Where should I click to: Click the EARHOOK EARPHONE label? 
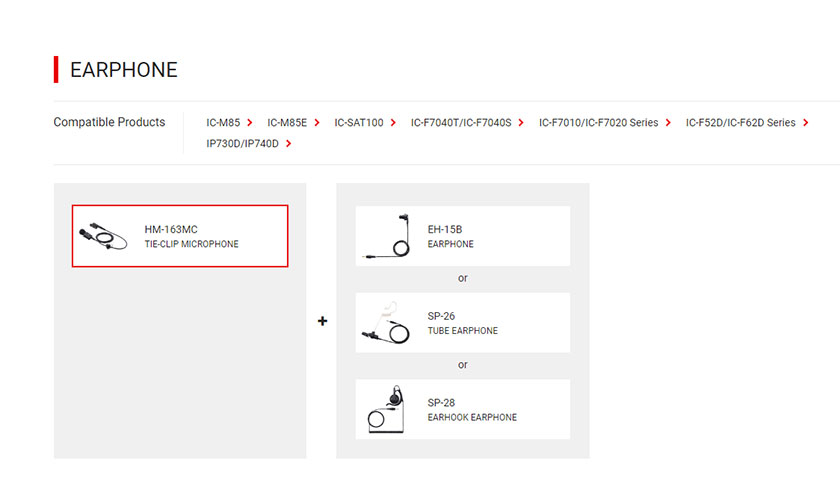pos(472,417)
